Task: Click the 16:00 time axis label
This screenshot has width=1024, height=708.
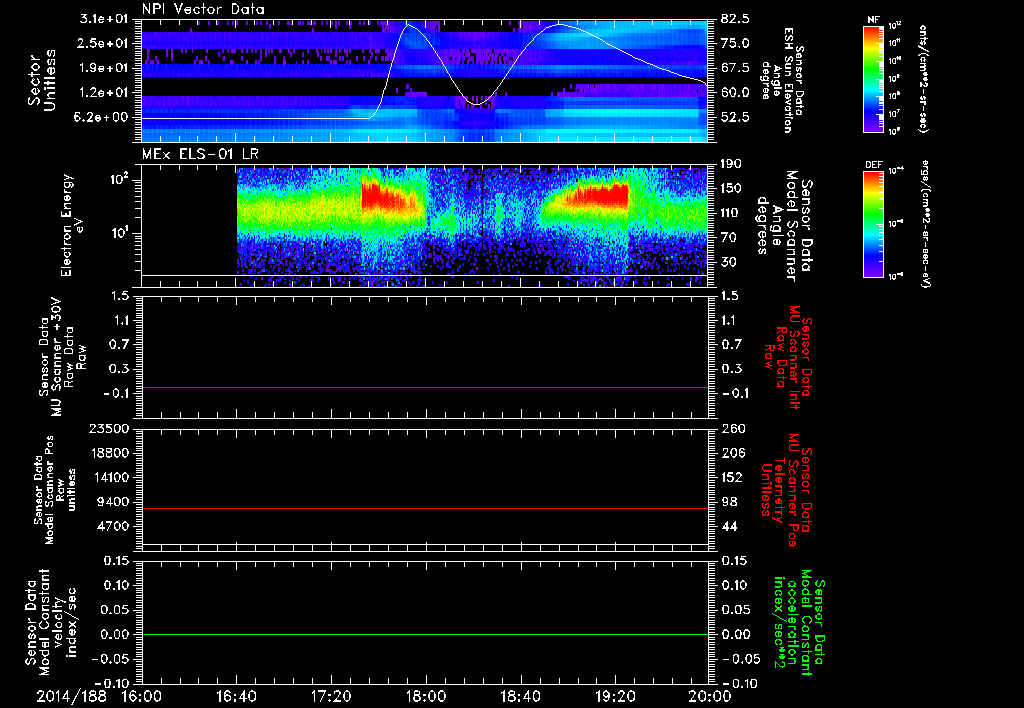Action: [x=142, y=696]
